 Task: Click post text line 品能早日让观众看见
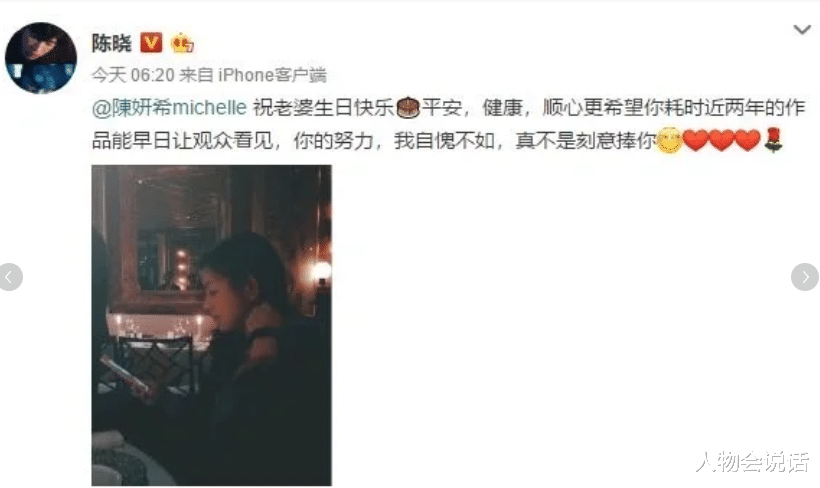pos(183,141)
